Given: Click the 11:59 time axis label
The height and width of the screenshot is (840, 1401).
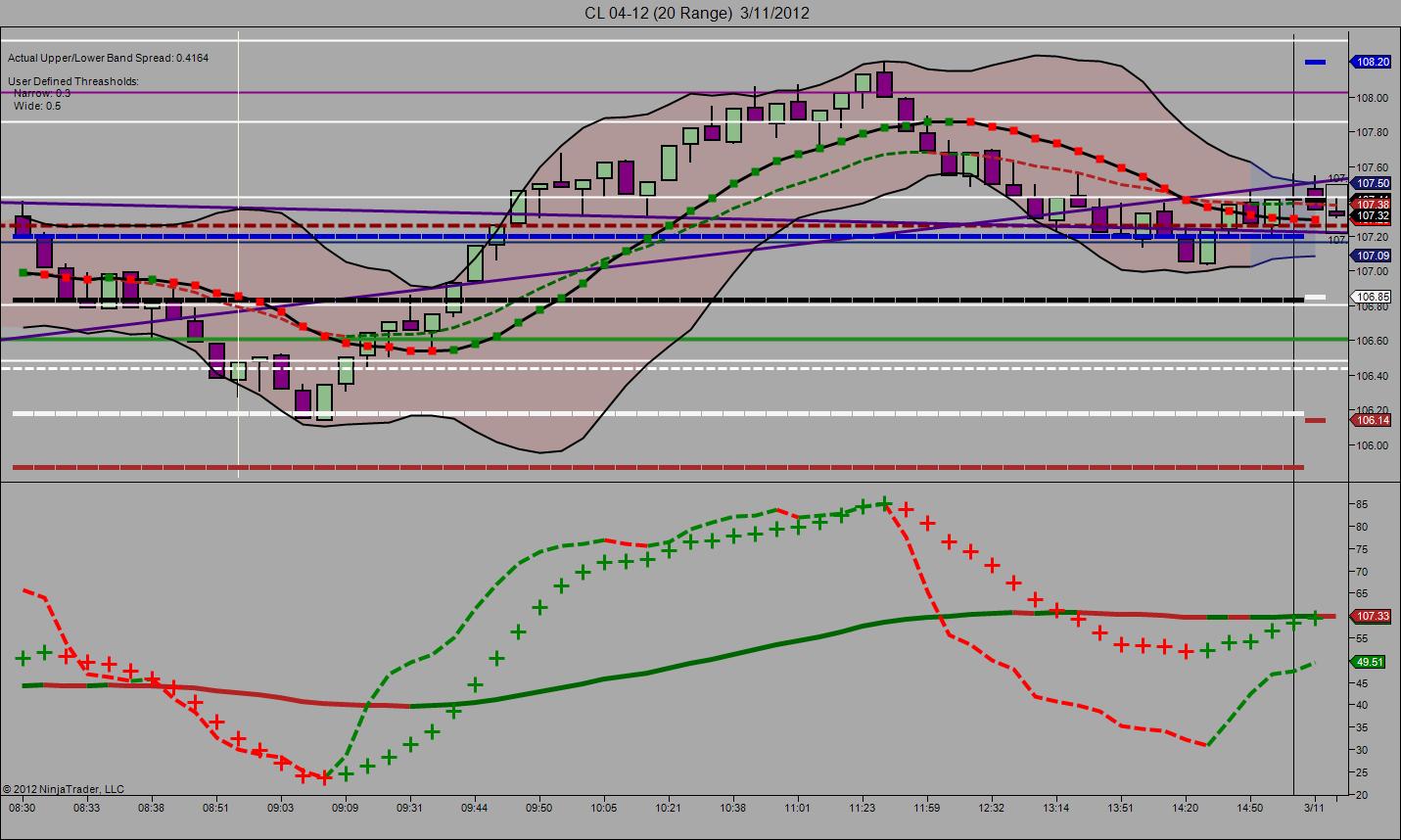Looking at the screenshot, I should [x=926, y=809].
